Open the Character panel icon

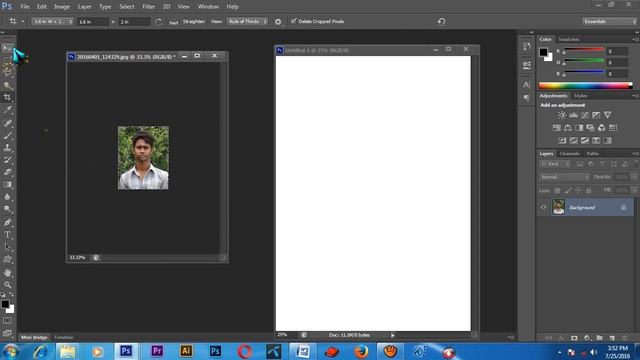point(527,84)
